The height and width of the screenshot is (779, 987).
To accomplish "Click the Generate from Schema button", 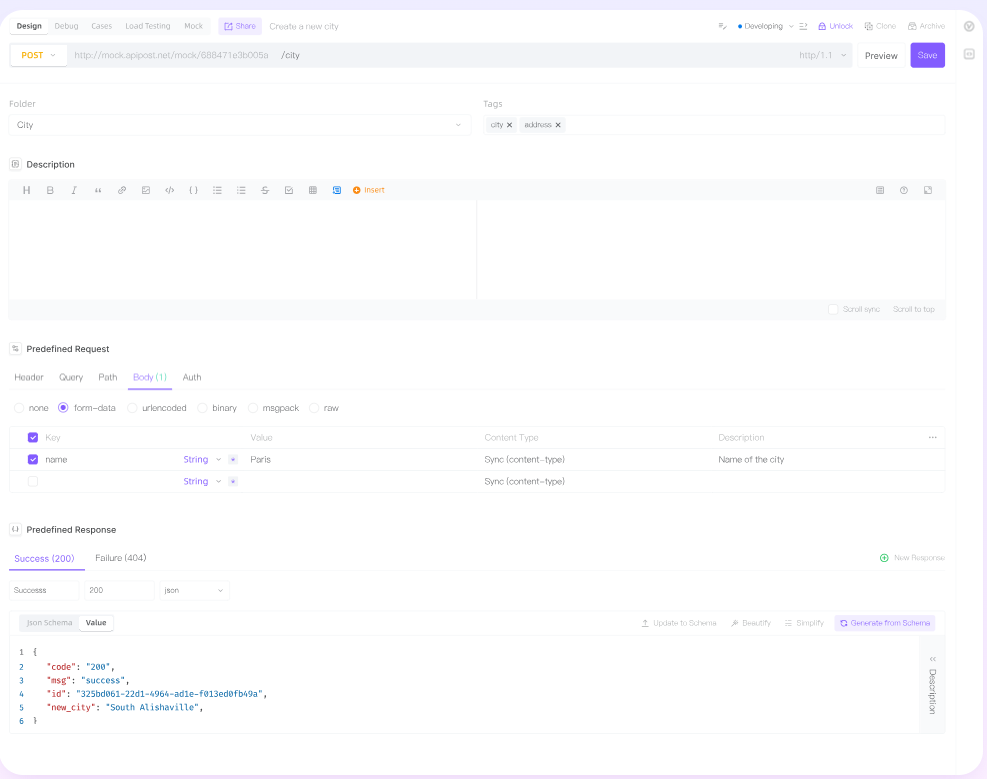I will (x=884, y=622).
